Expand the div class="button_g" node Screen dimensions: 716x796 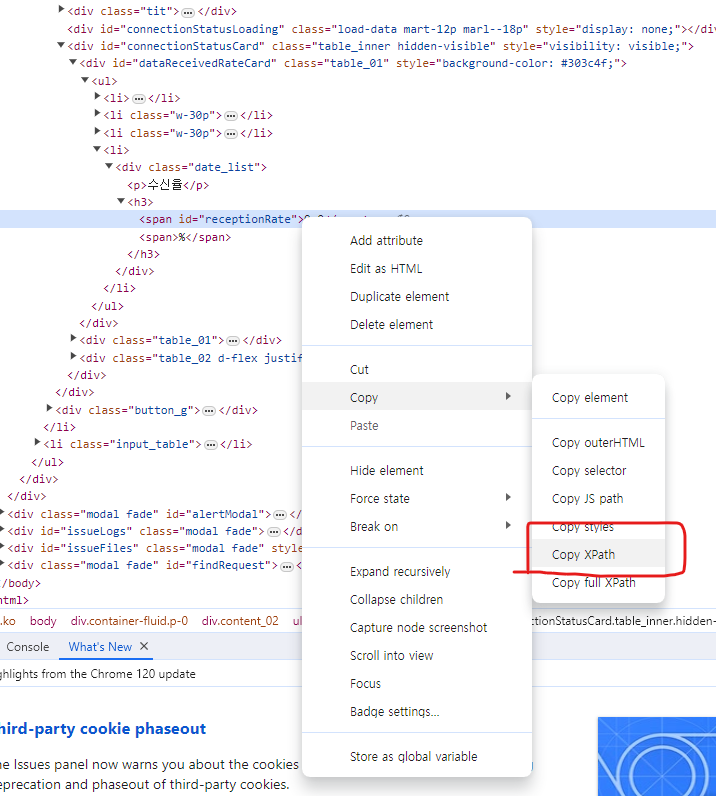click(x=49, y=408)
